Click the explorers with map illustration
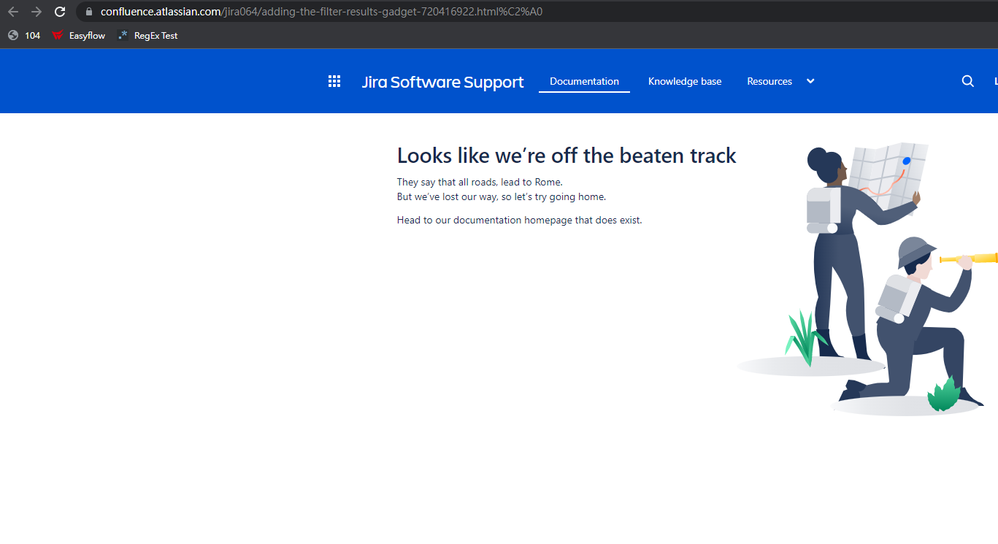 tap(868, 280)
